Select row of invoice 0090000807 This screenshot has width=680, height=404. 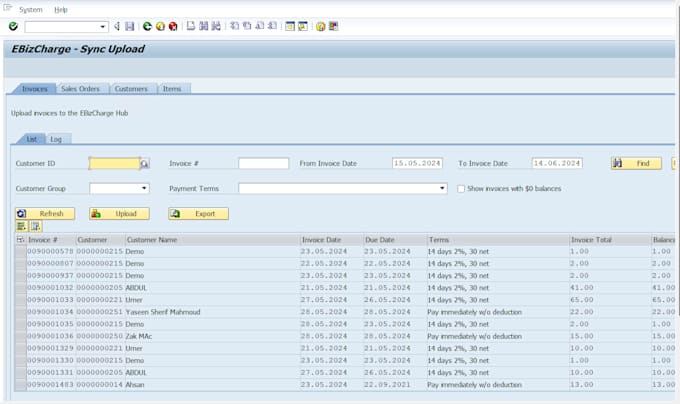[x=20, y=264]
